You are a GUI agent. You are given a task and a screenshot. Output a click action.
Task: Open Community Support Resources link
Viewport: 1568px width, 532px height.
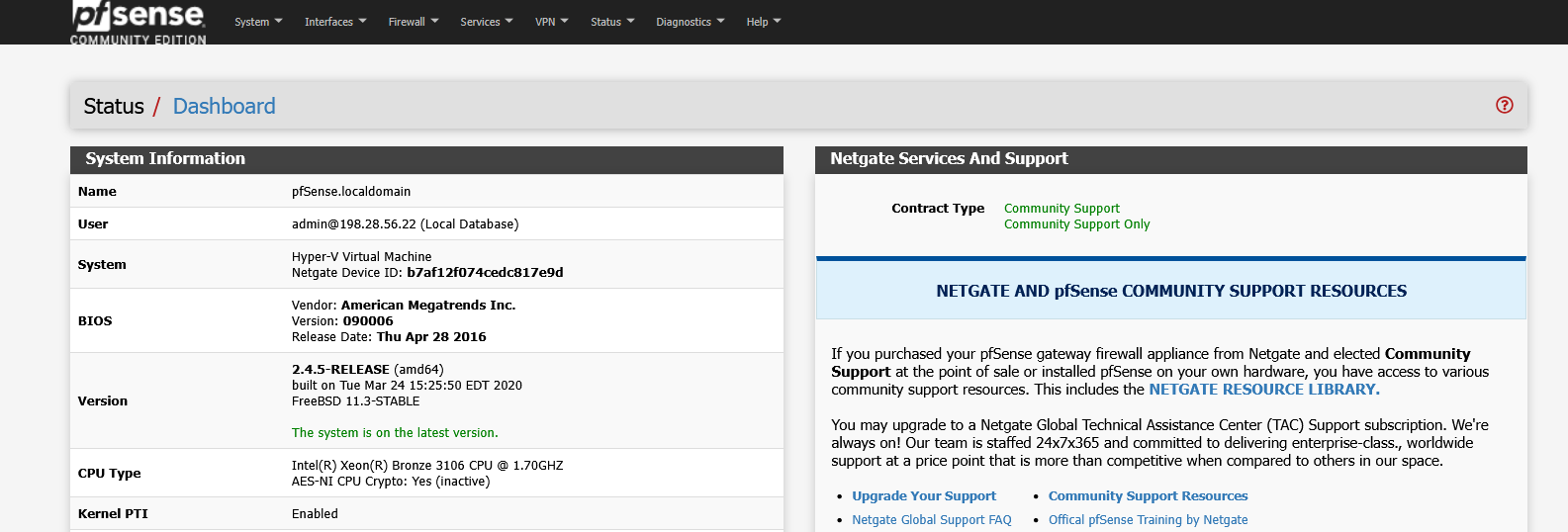[1148, 496]
